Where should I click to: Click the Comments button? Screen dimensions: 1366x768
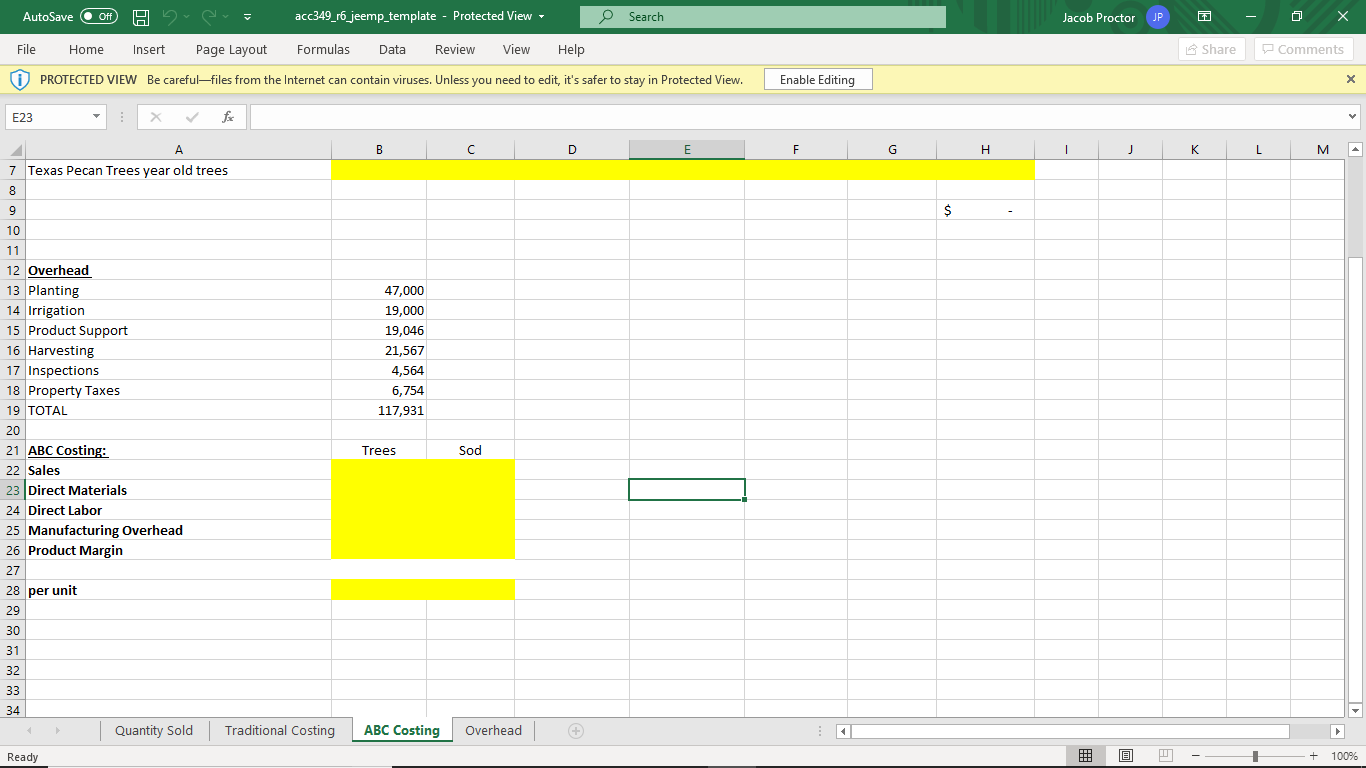(1302, 49)
